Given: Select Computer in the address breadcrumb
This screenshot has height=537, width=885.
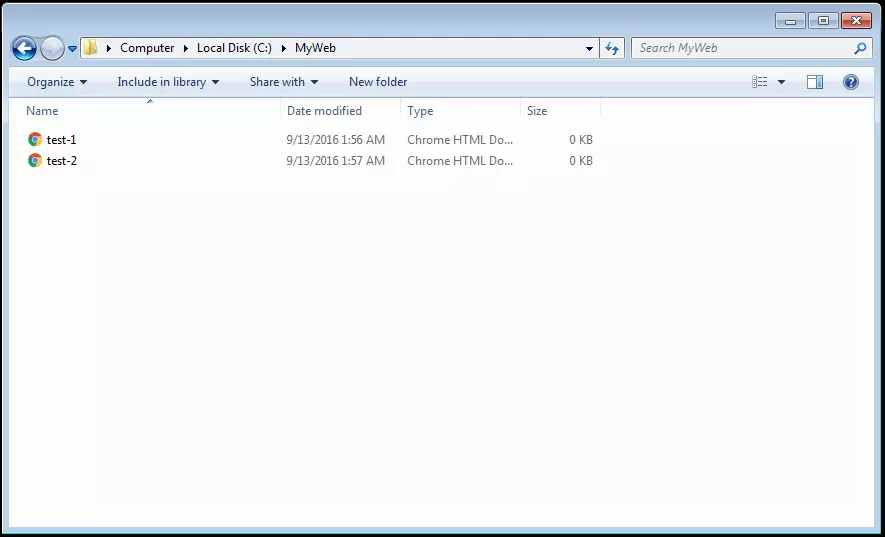Looking at the screenshot, I should (147, 48).
